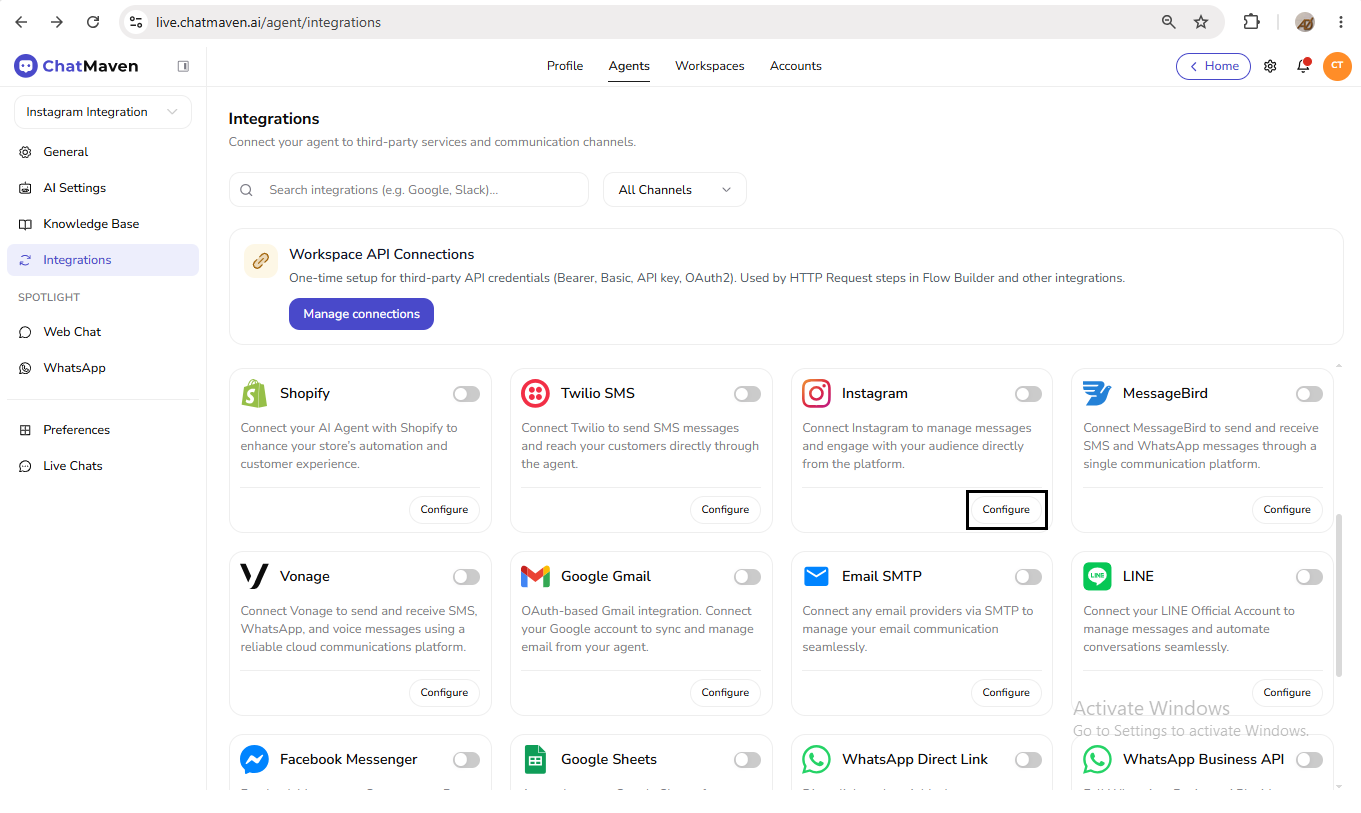Turn on the Instagram integration toggle
The image size is (1361, 813).
click(1028, 394)
